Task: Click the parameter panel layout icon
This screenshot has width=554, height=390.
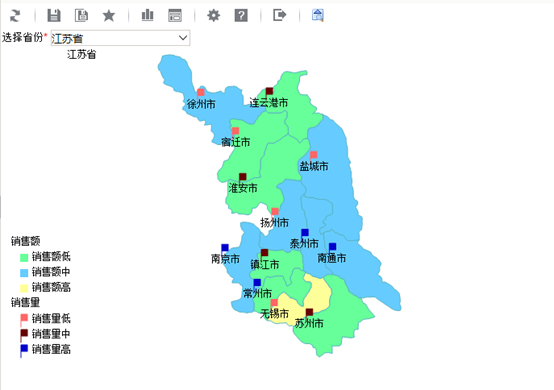Action: pos(175,16)
